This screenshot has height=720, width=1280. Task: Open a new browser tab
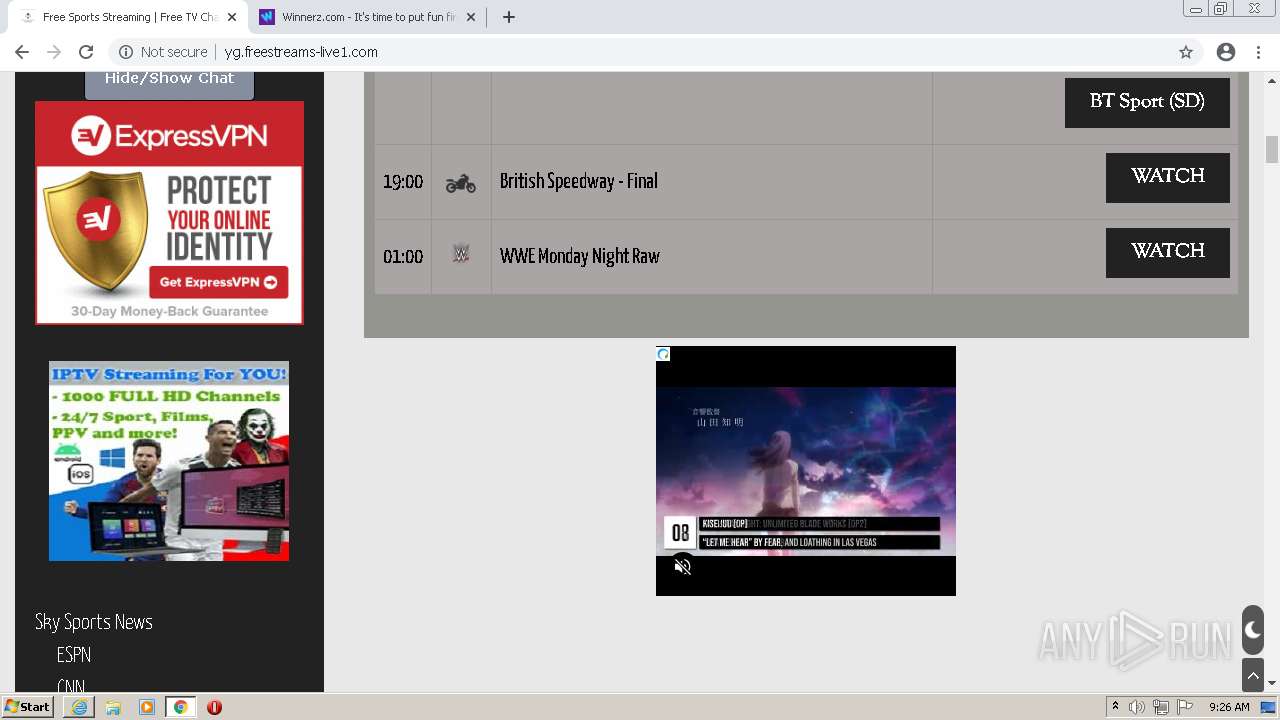click(509, 17)
